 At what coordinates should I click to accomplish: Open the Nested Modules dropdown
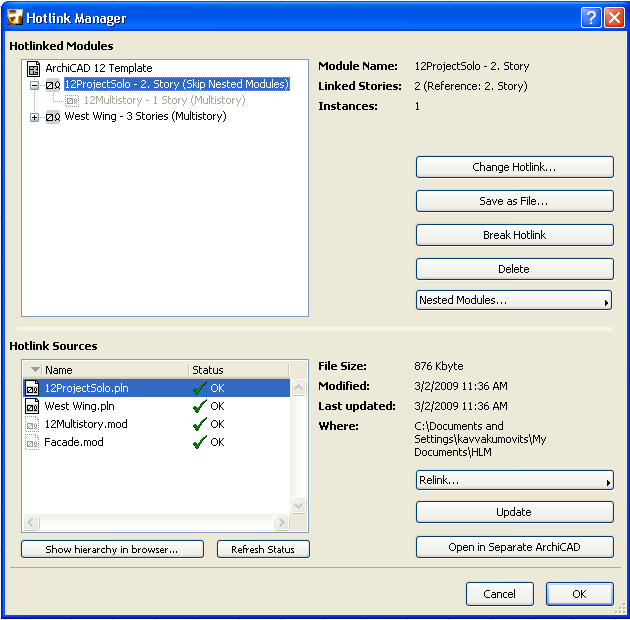click(514, 300)
